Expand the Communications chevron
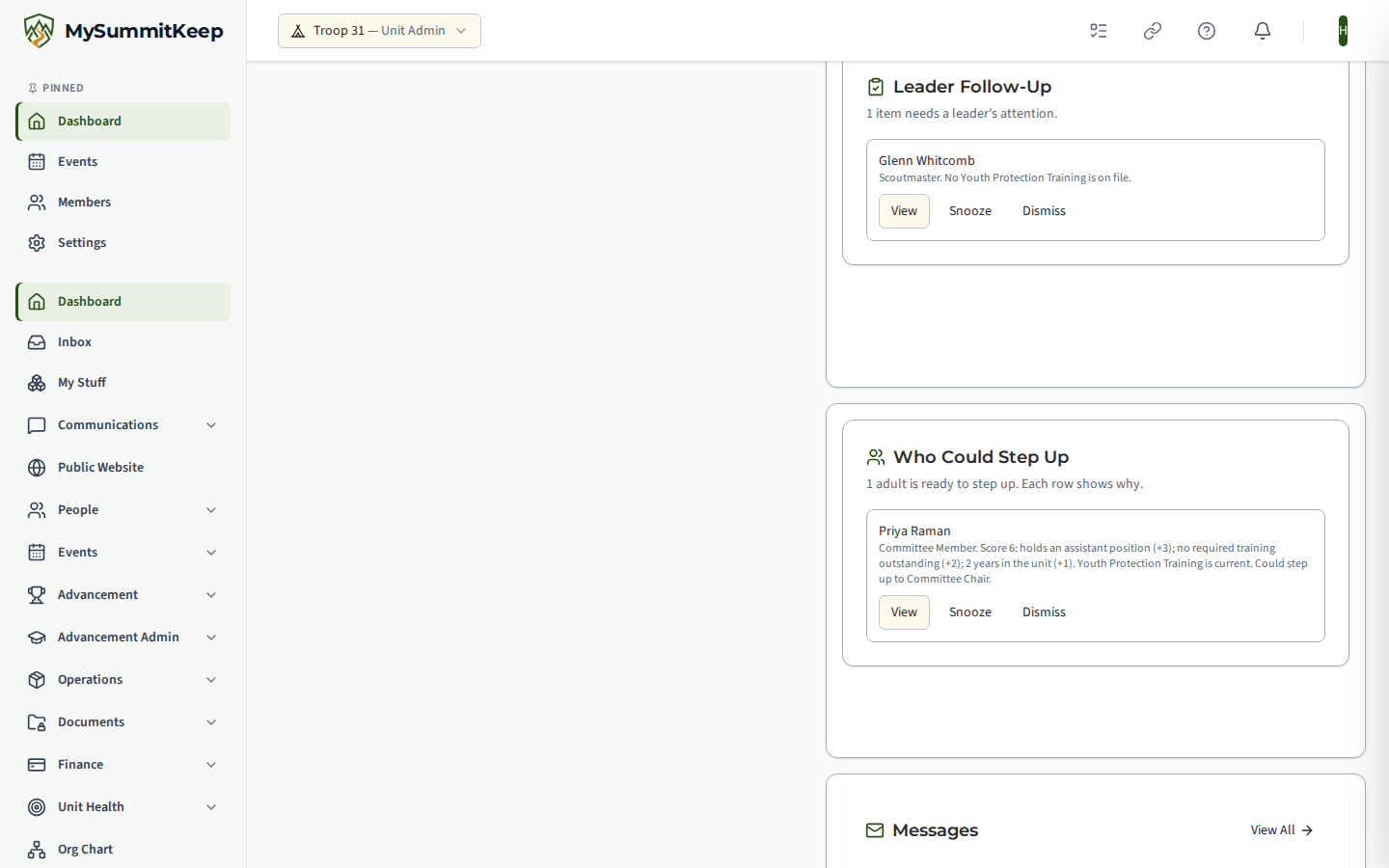Image resolution: width=1389 pixels, height=868 pixels. tap(211, 425)
